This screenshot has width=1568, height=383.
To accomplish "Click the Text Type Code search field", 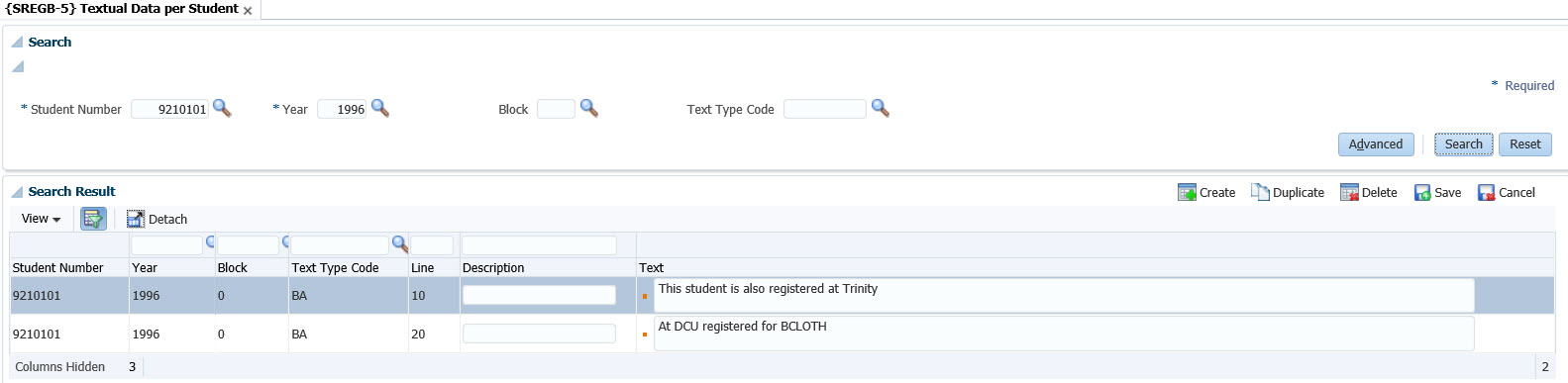I will tap(825, 109).
